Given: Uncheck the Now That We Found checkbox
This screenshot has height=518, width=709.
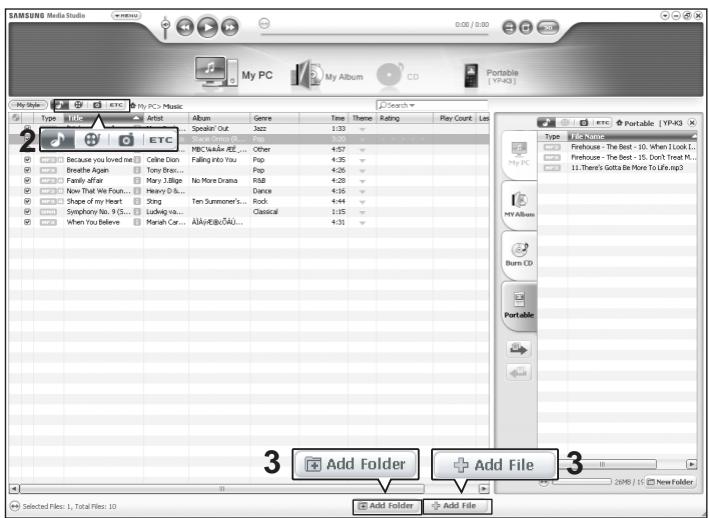Looking at the screenshot, I should pyautogui.click(x=28, y=191).
